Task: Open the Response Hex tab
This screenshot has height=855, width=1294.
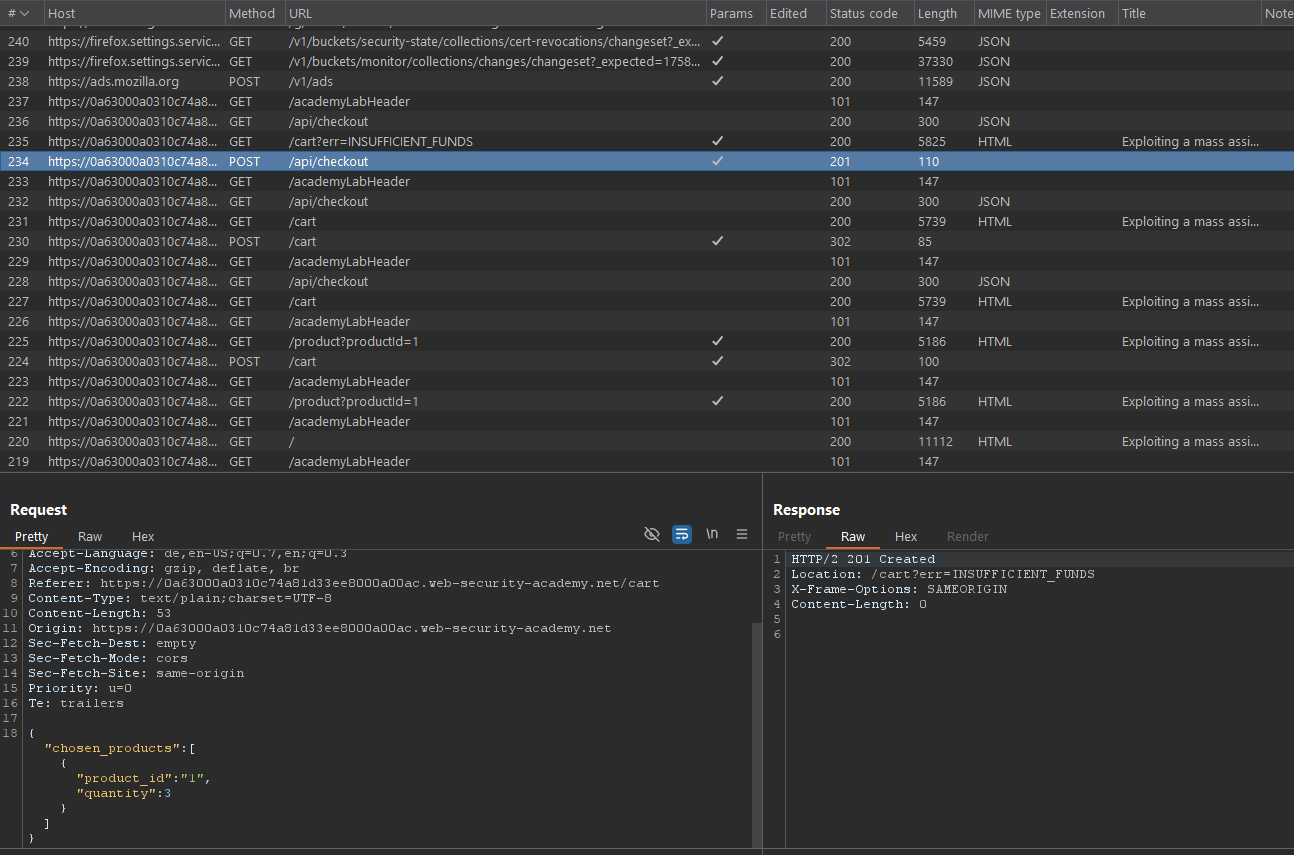Action: coord(906,537)
